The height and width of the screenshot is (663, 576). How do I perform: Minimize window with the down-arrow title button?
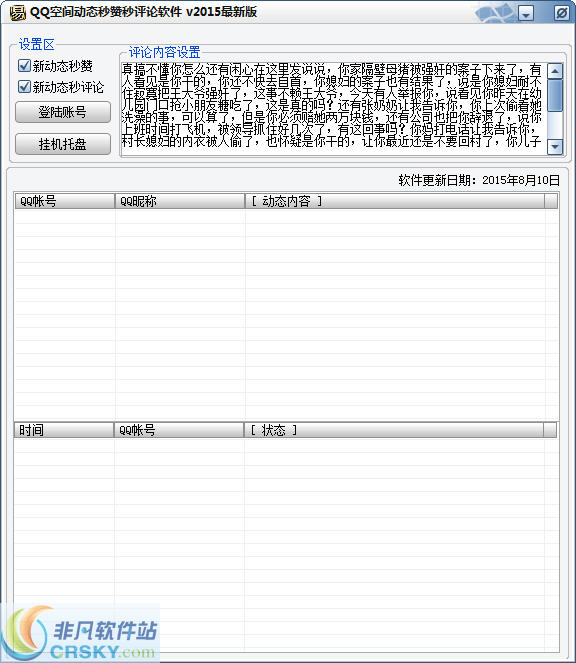(526, 13)
